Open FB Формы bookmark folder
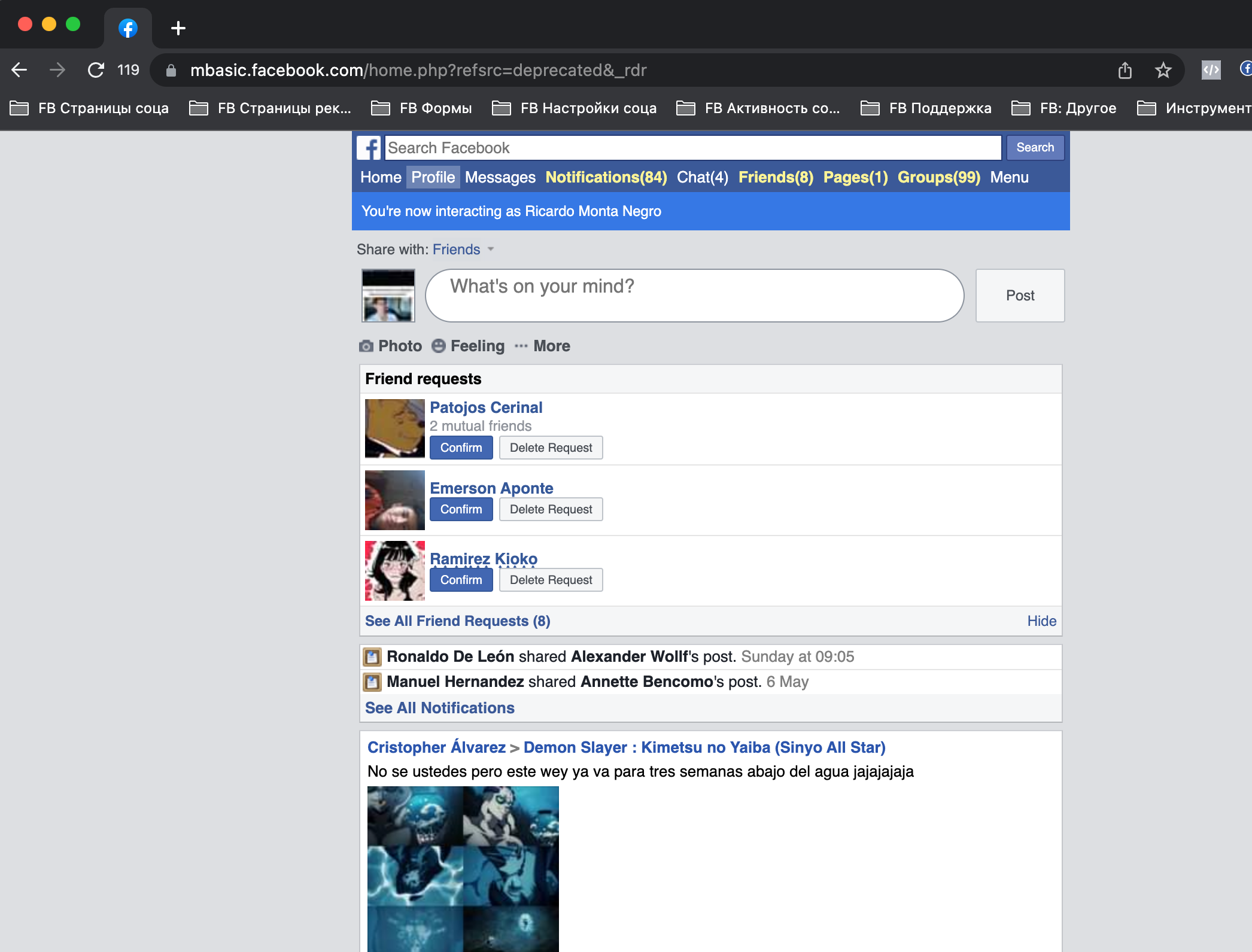The width and height of the screenshot is (1252, 952). pos(422,108)
